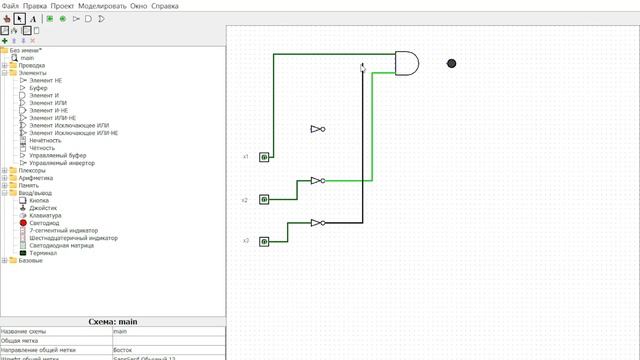Image resolution: width=640 pixels, height=360 pixels.
Task: Show the project toolbox view
Action: tap(4, 31)
